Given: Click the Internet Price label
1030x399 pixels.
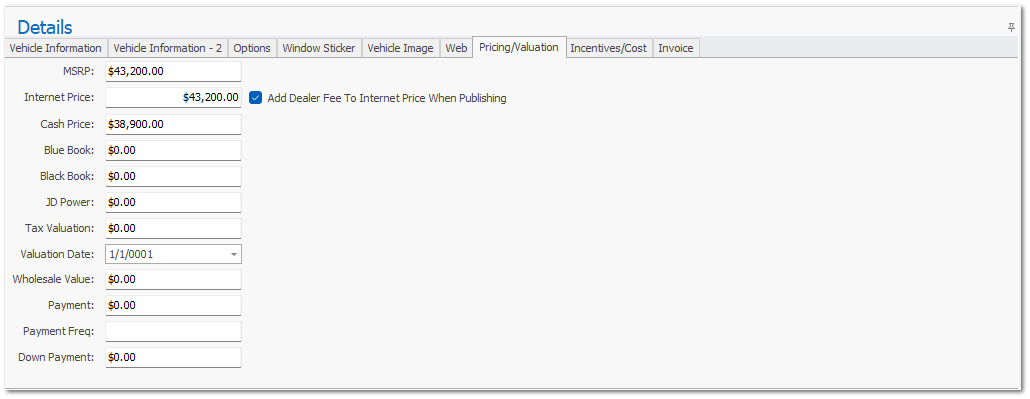Looking at the screenshot, I should click(60, 97).
